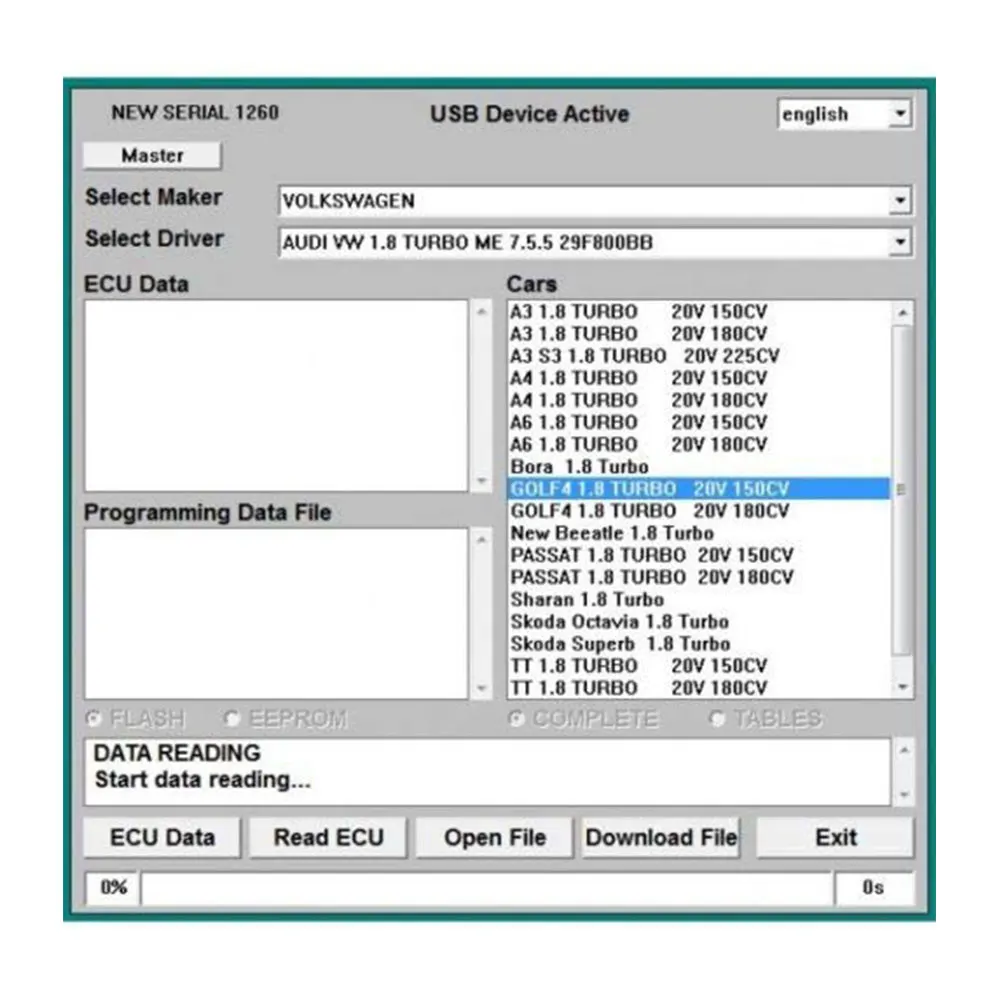
Task: Expand the Select Driver dropdown arrow
Action: tap(900, 242)
